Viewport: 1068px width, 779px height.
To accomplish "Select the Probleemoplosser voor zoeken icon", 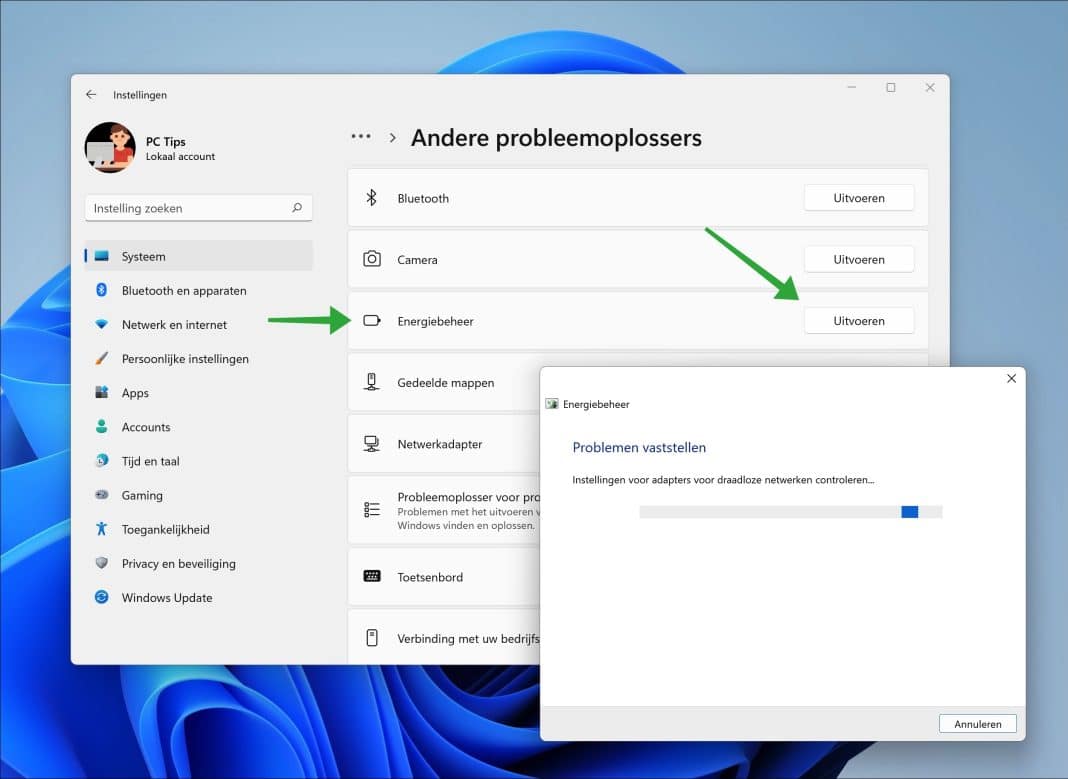I will click(372, 510).
